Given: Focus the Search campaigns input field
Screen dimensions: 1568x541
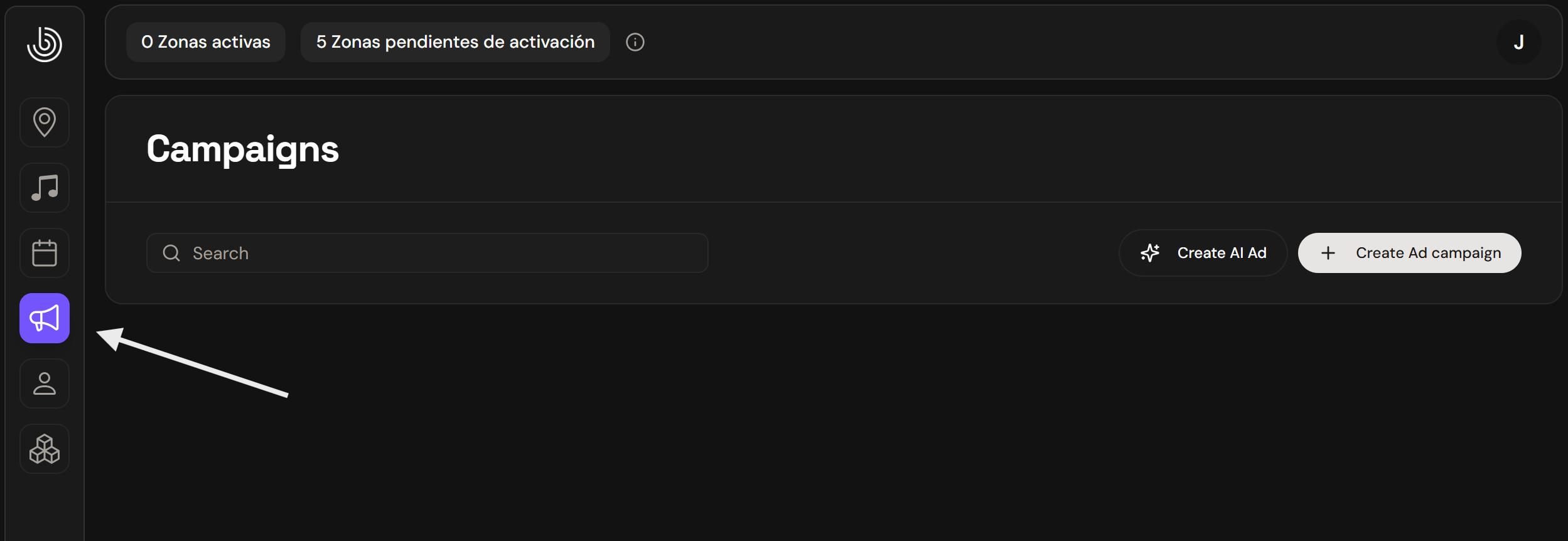Looking at the screenshot, I should click(439, 253).
